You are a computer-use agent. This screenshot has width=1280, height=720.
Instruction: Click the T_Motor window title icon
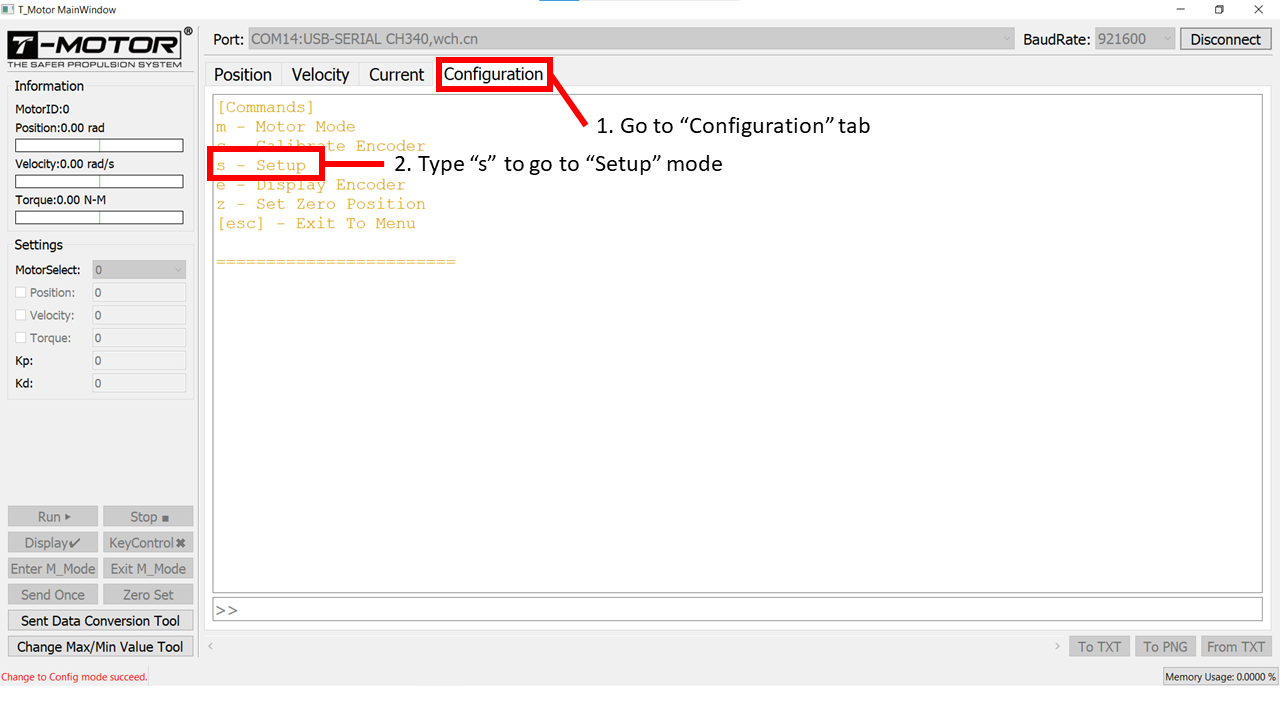[x=9, y=10]
